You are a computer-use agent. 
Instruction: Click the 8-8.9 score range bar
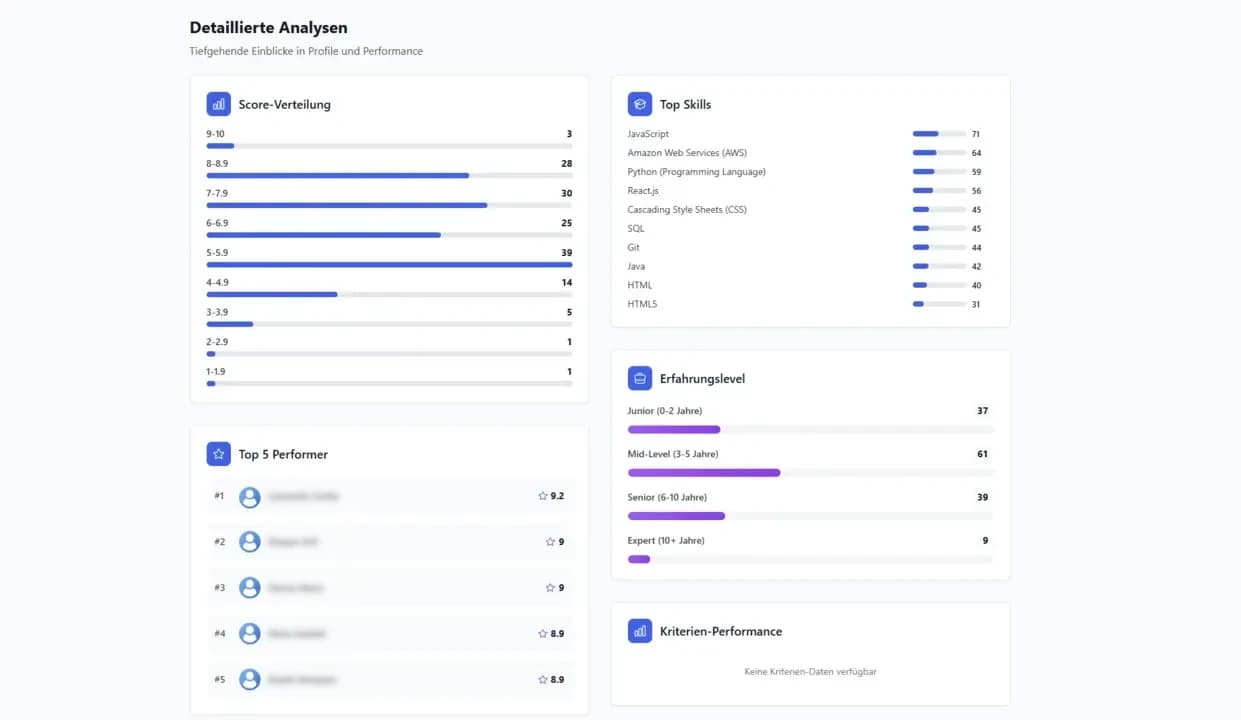click(389, 176)
